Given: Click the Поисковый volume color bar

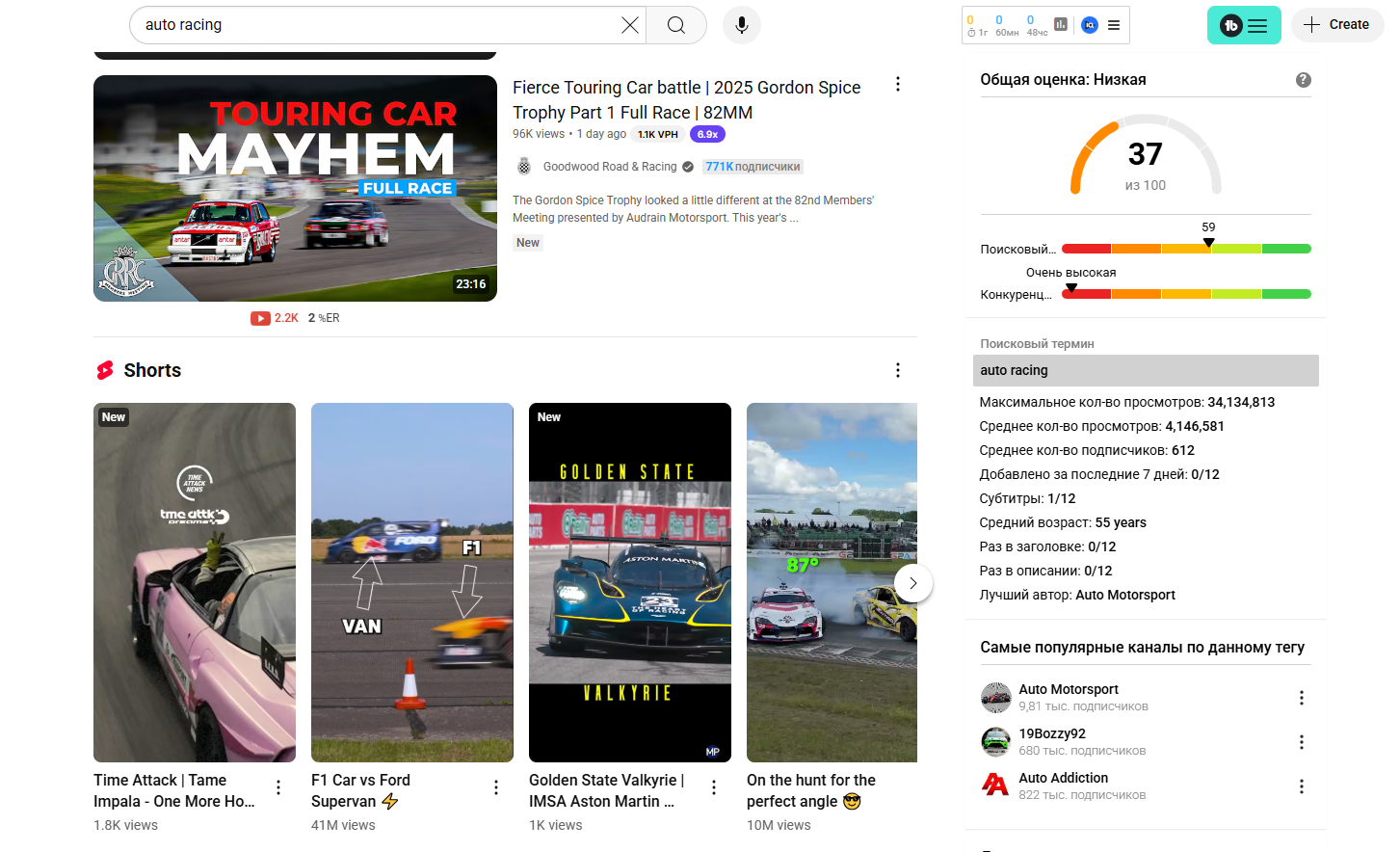Looking at the screenshot, I should 1186,249.
